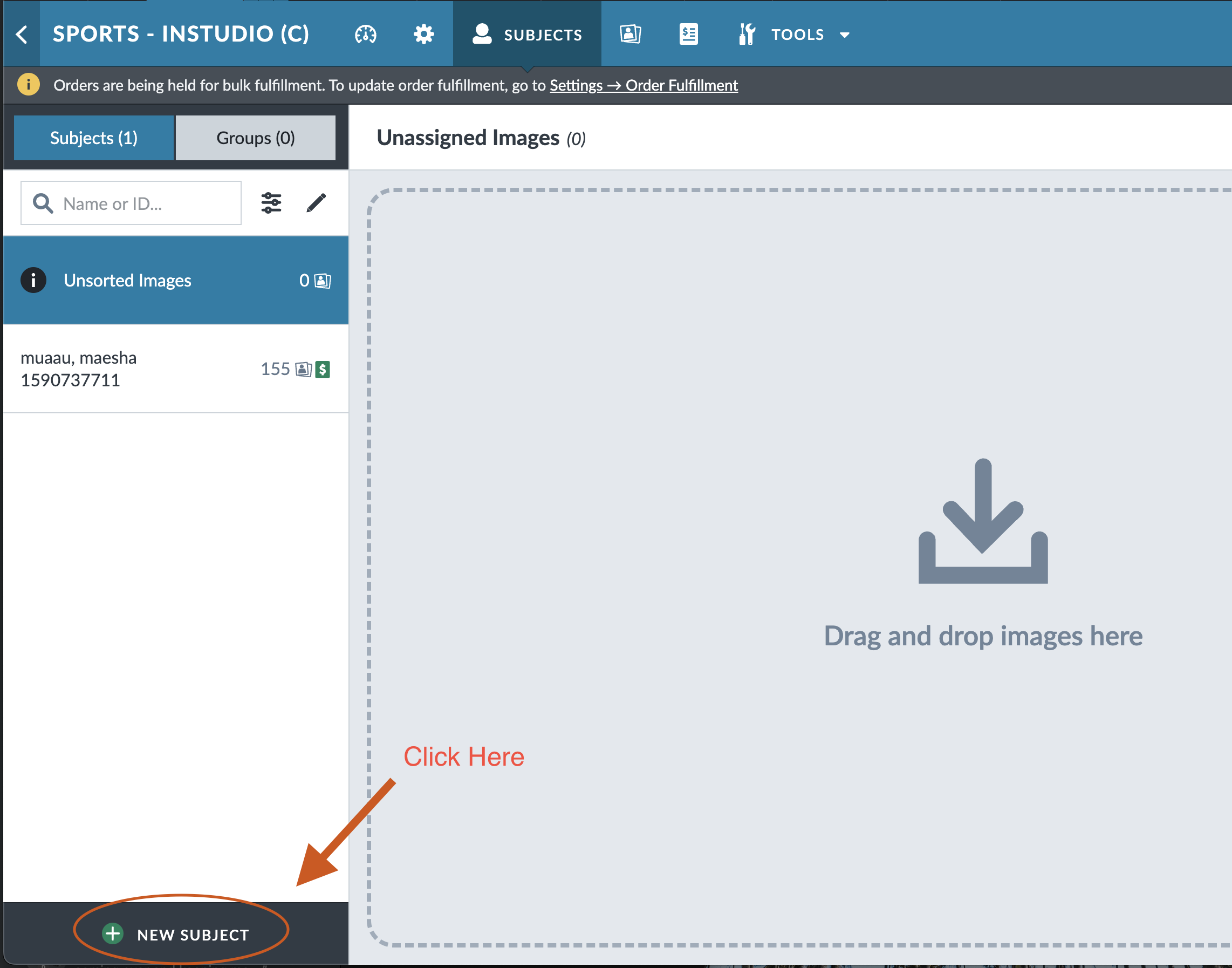Switch to the Groups (0) tab

tap(256, 138)
